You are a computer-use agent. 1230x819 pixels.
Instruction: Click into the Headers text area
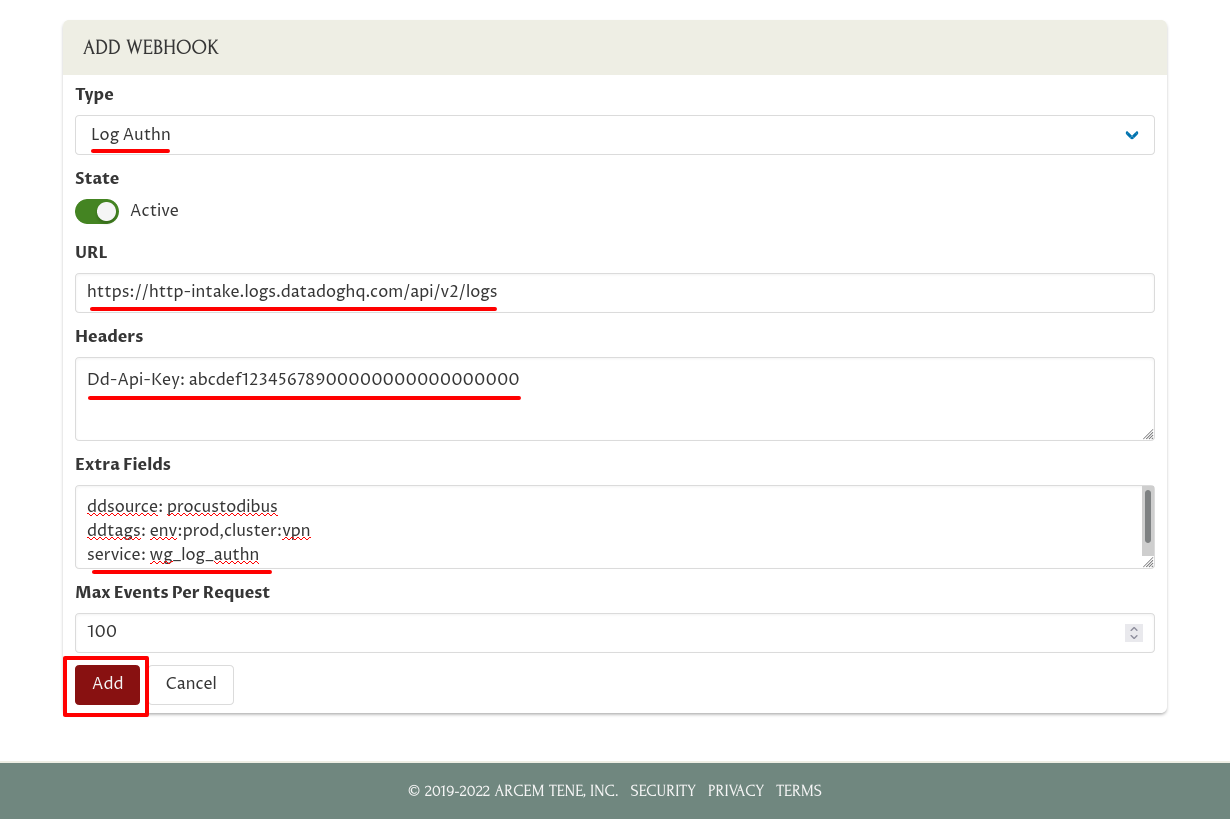[x=614, y=399]
